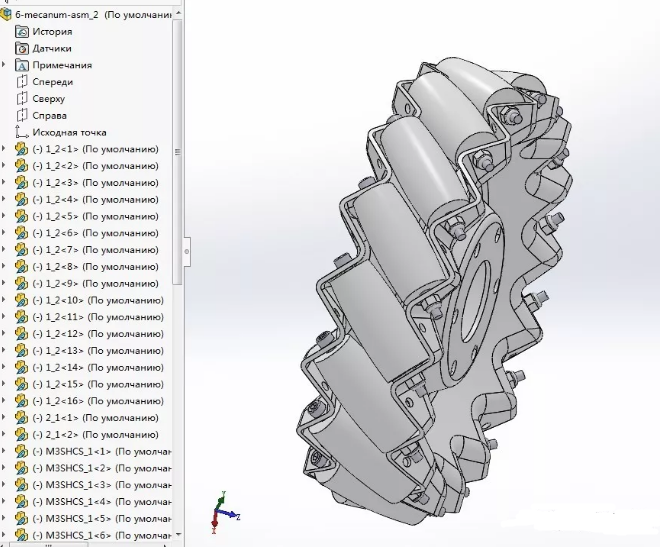The height and width of the screenshot is (547, 660).
Task: Select the 6-mecanum-asm_2 root text
Action: pos(93,15)
